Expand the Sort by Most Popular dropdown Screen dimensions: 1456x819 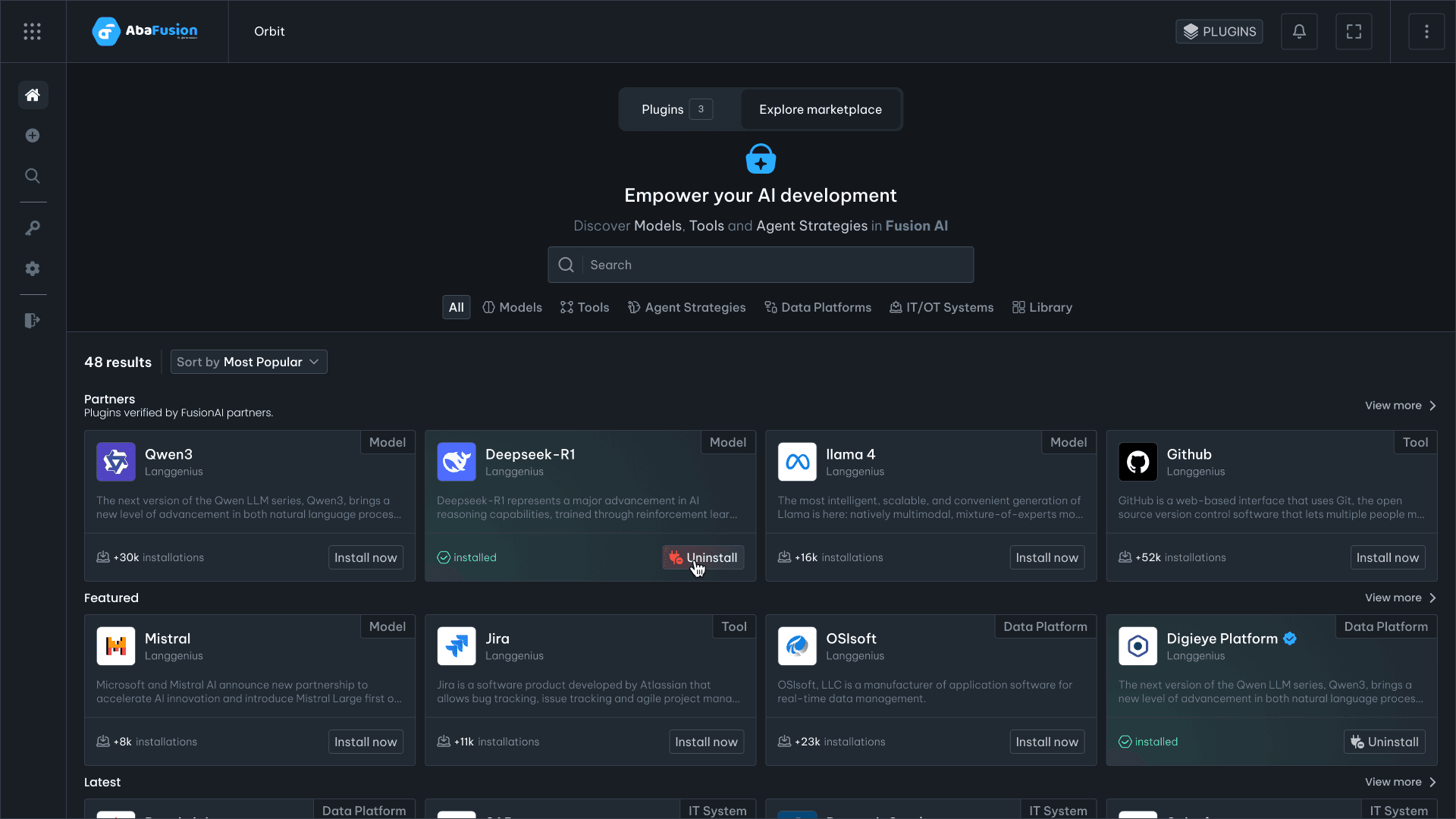coord(249,362)
